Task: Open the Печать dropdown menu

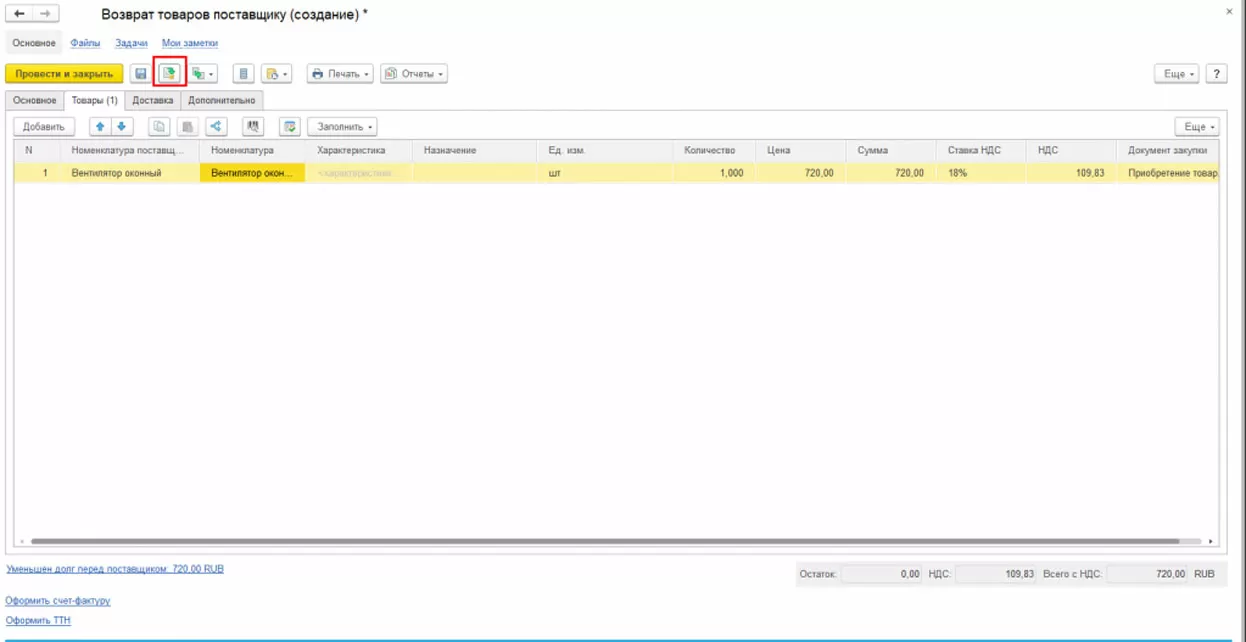Action: coord(340,74)
